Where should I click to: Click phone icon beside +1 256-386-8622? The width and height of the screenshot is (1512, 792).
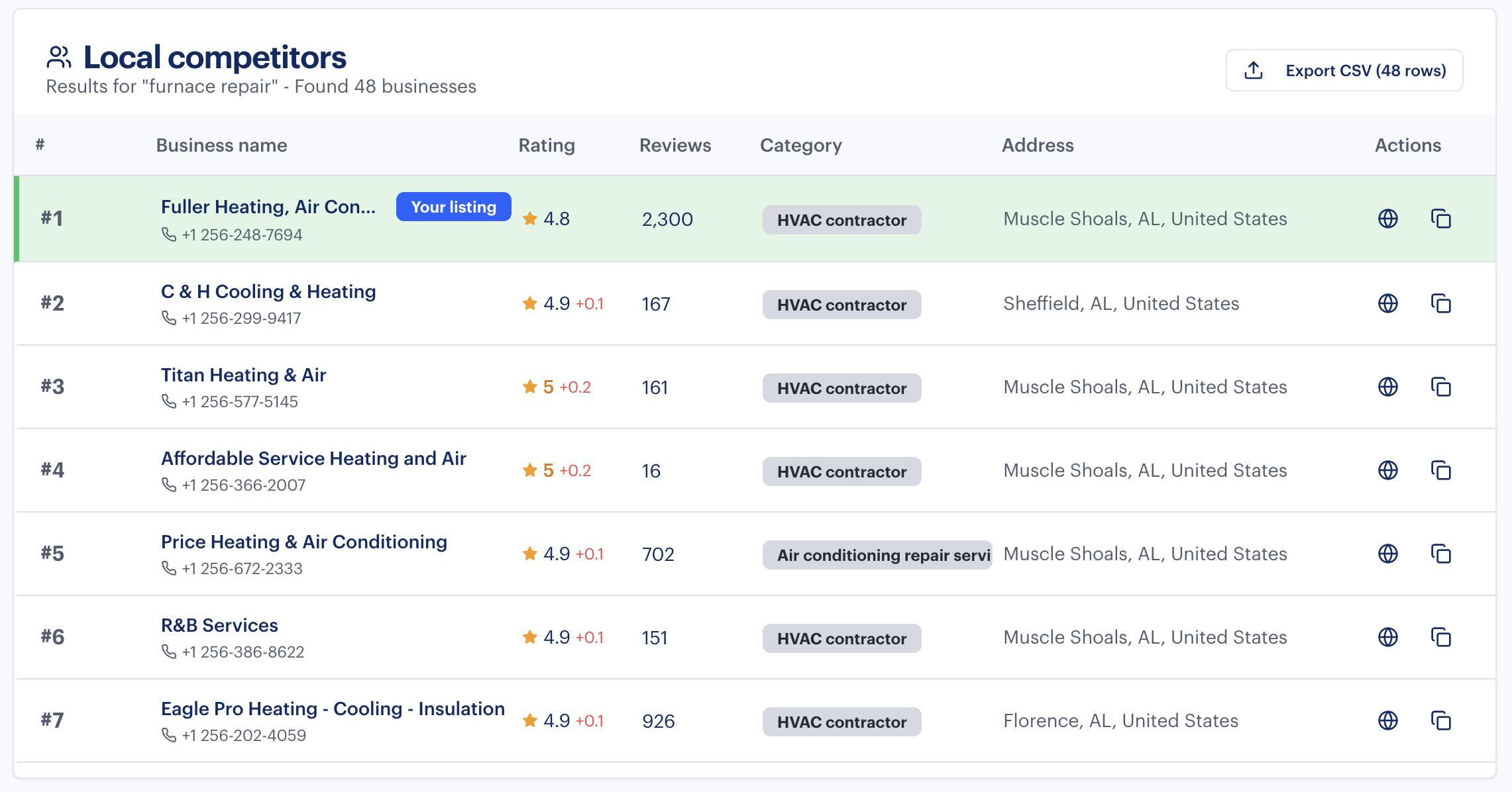[x=169, y=652]
